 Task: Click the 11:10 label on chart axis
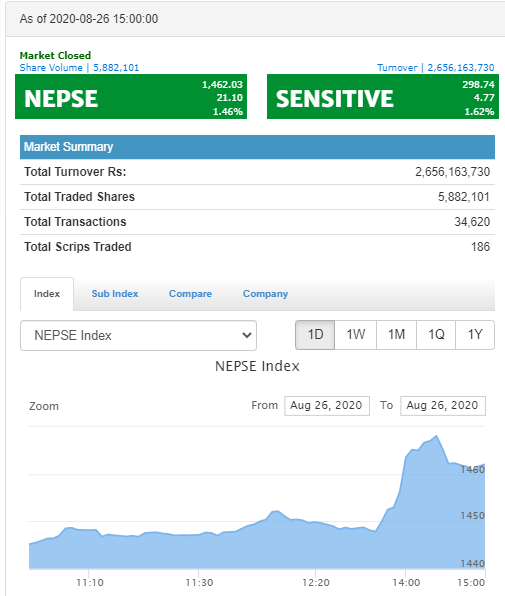point(90,582)
